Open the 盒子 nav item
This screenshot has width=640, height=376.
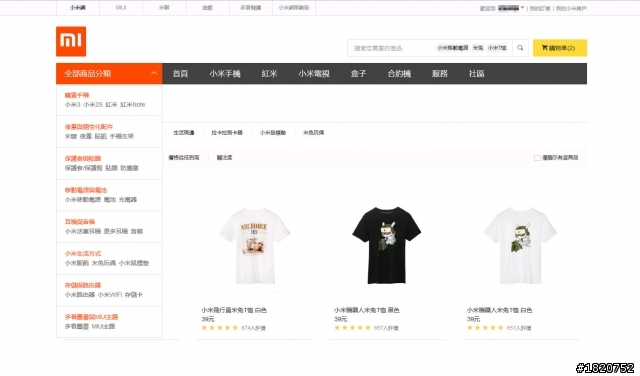coord(358,73)
